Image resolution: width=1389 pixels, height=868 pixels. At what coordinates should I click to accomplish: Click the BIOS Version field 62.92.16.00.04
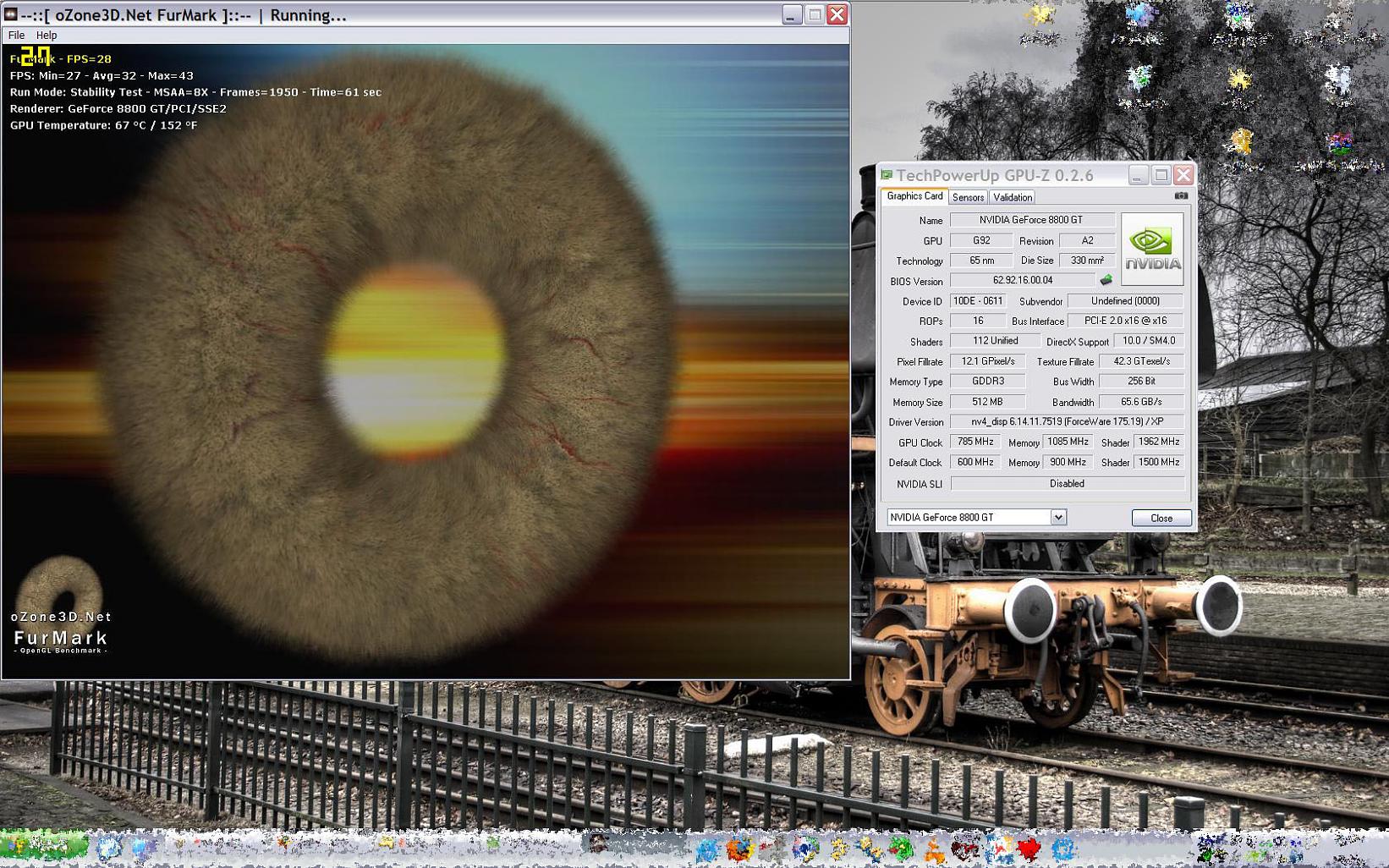(x=1023, y=280)
